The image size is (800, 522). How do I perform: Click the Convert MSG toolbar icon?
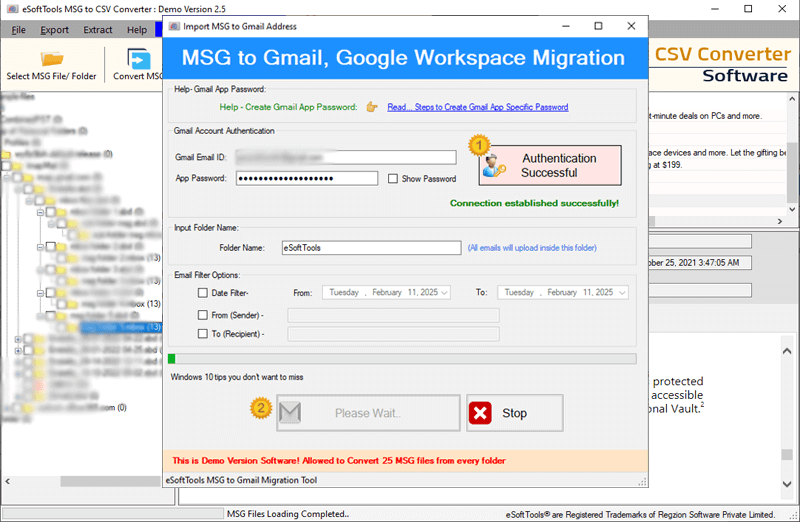click(138, 57)
